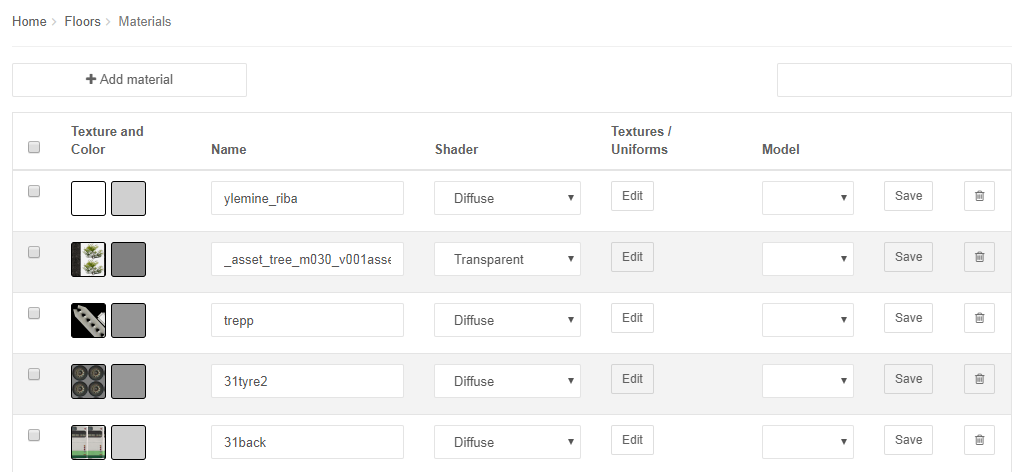This screenshot has width=1023, height=472.
Task: Save the 31back material row
Action: (908, 440)
